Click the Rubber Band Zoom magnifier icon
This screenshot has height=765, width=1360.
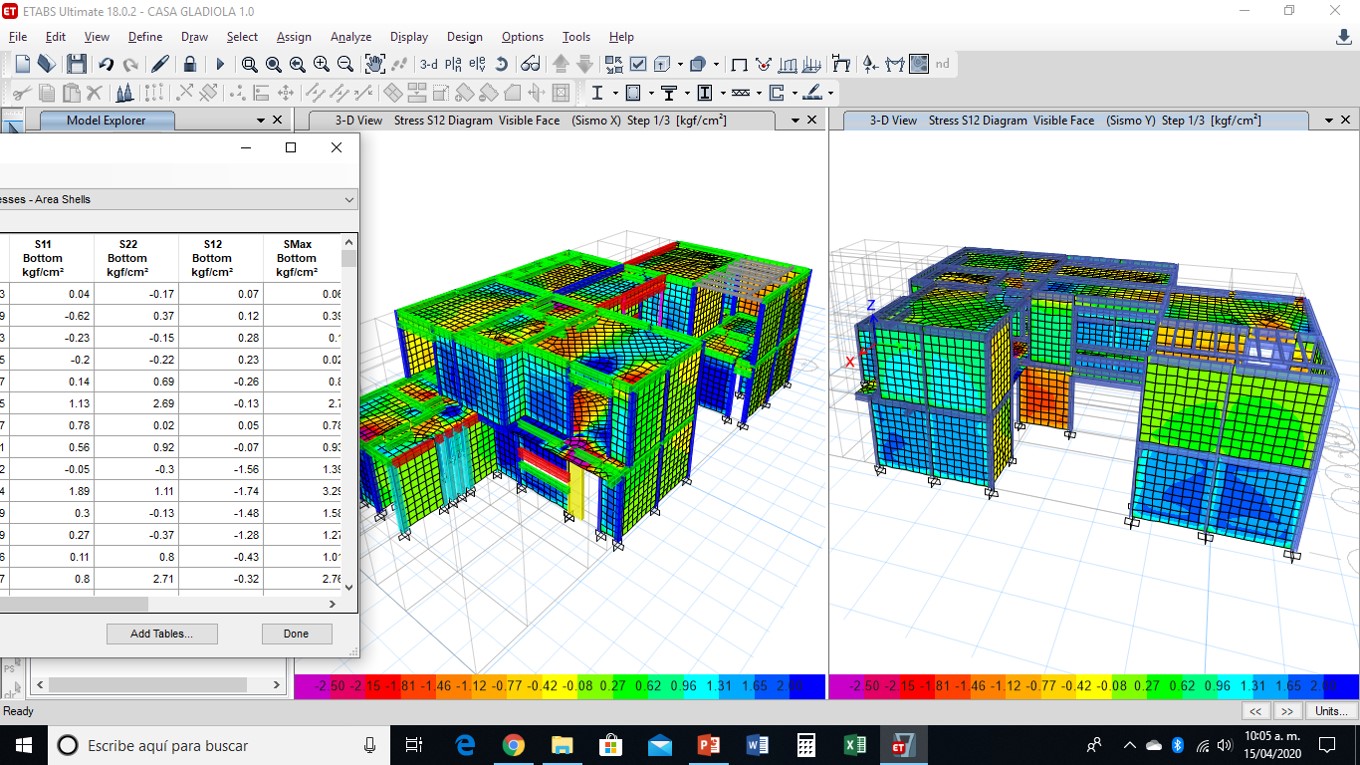[249, 64]
